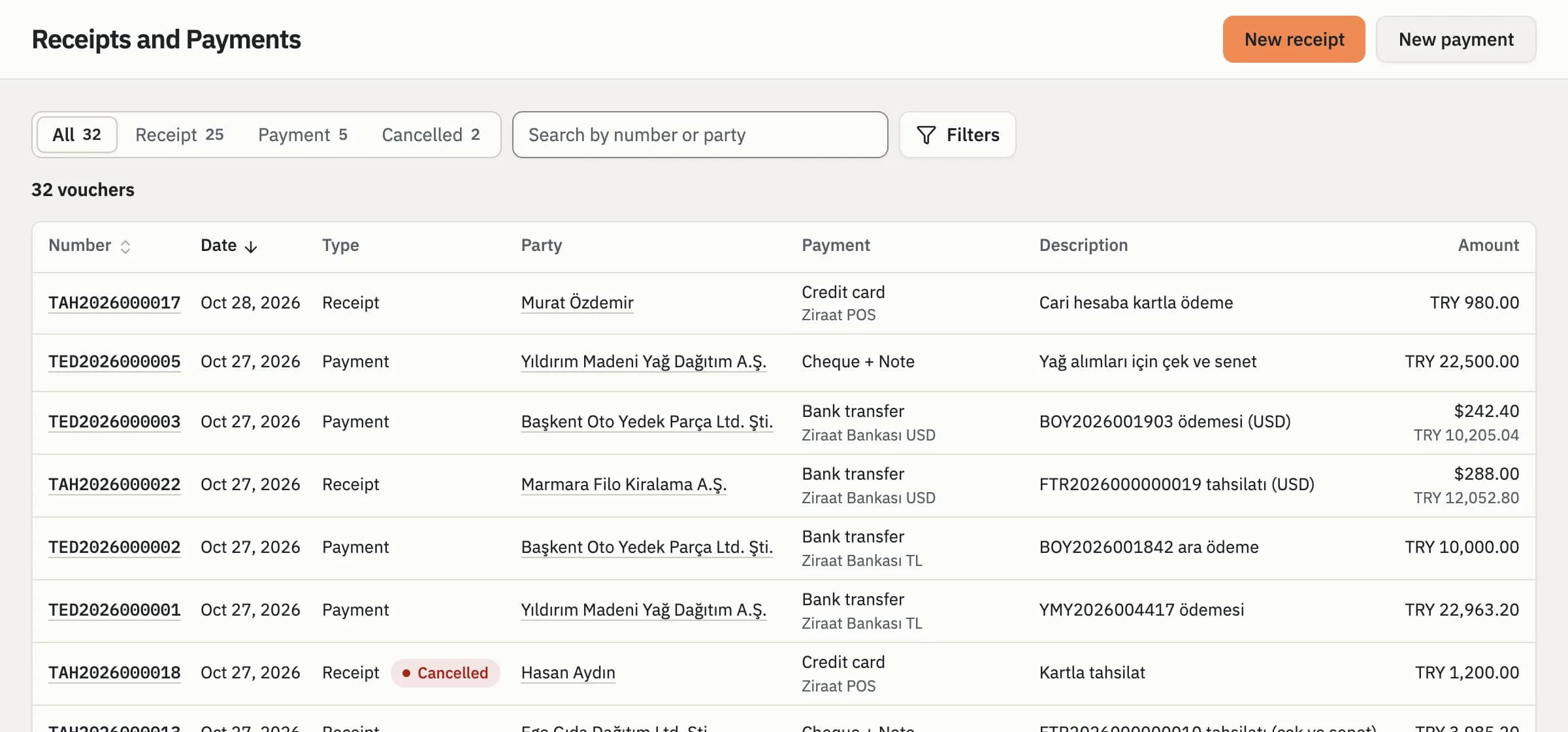Viewport: 1568px width, 732px height.
Task: Click the funnel icon in Filters
Action: click(x=926, y=135)
